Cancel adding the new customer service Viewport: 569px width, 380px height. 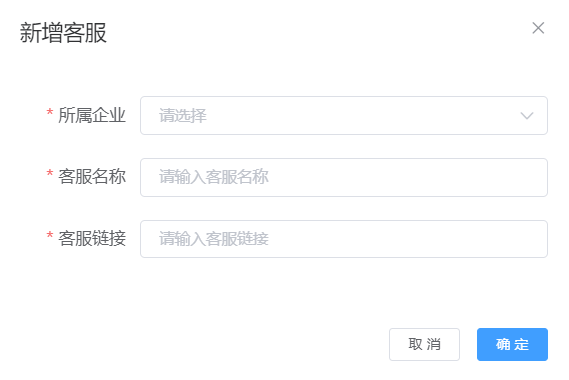tap(424, 344)
